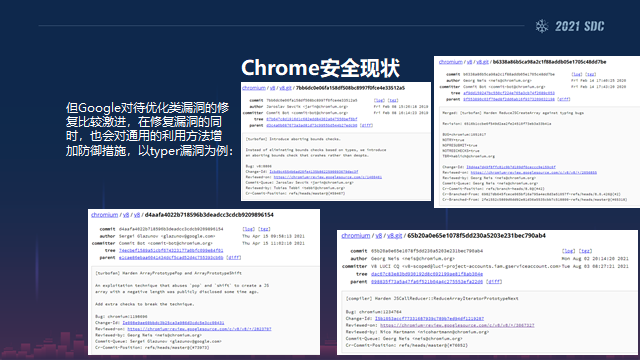Click heading hash b6338a86b5ca98a2c1f88addb05e1705c48dd7be
The width and height of the screenshot is (640, 360).
(x=549, y=62)
